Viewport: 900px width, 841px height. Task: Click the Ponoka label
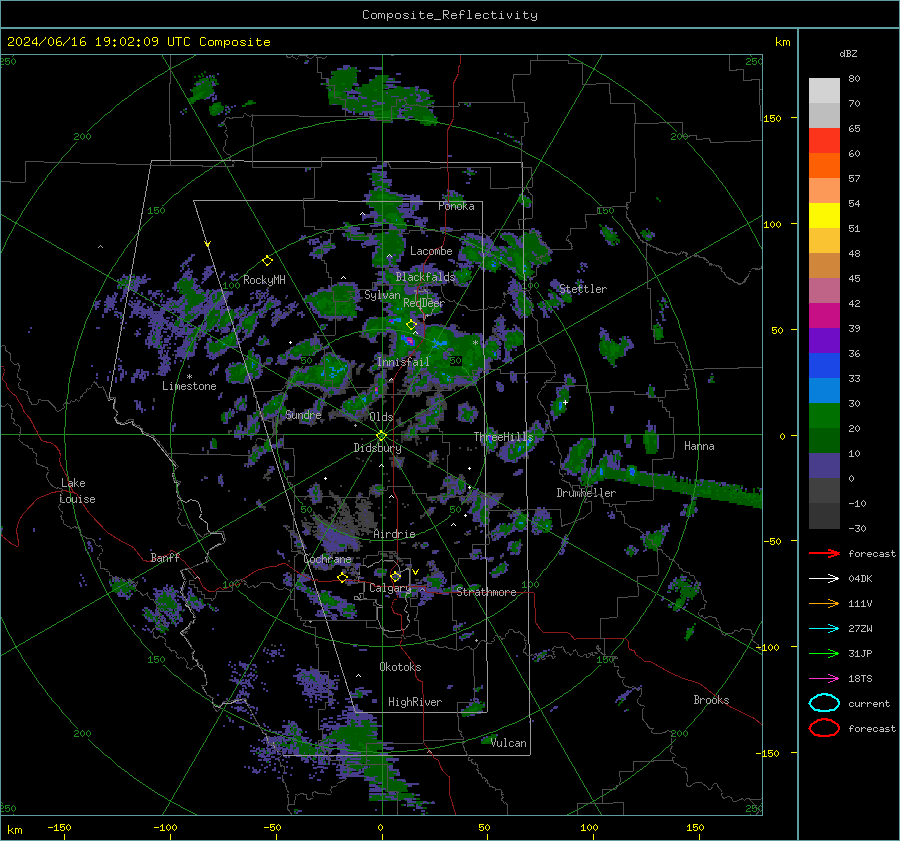pyautogui.click(x=456, y=206)
